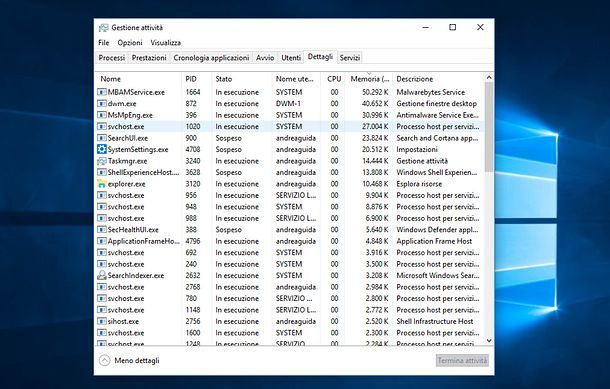This screenshot has height=389, width=610.
Task: Switch to the Processi tab
Action: (112, 58)
